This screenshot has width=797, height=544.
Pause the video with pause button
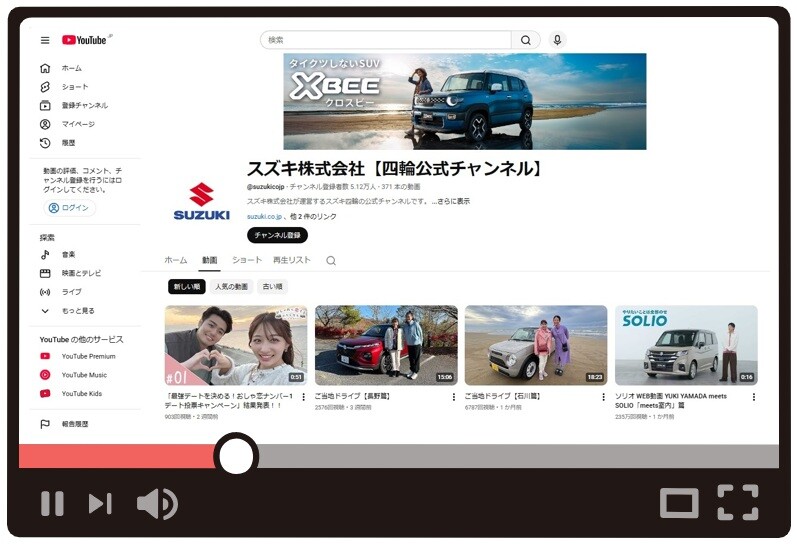tap(52, 503)
